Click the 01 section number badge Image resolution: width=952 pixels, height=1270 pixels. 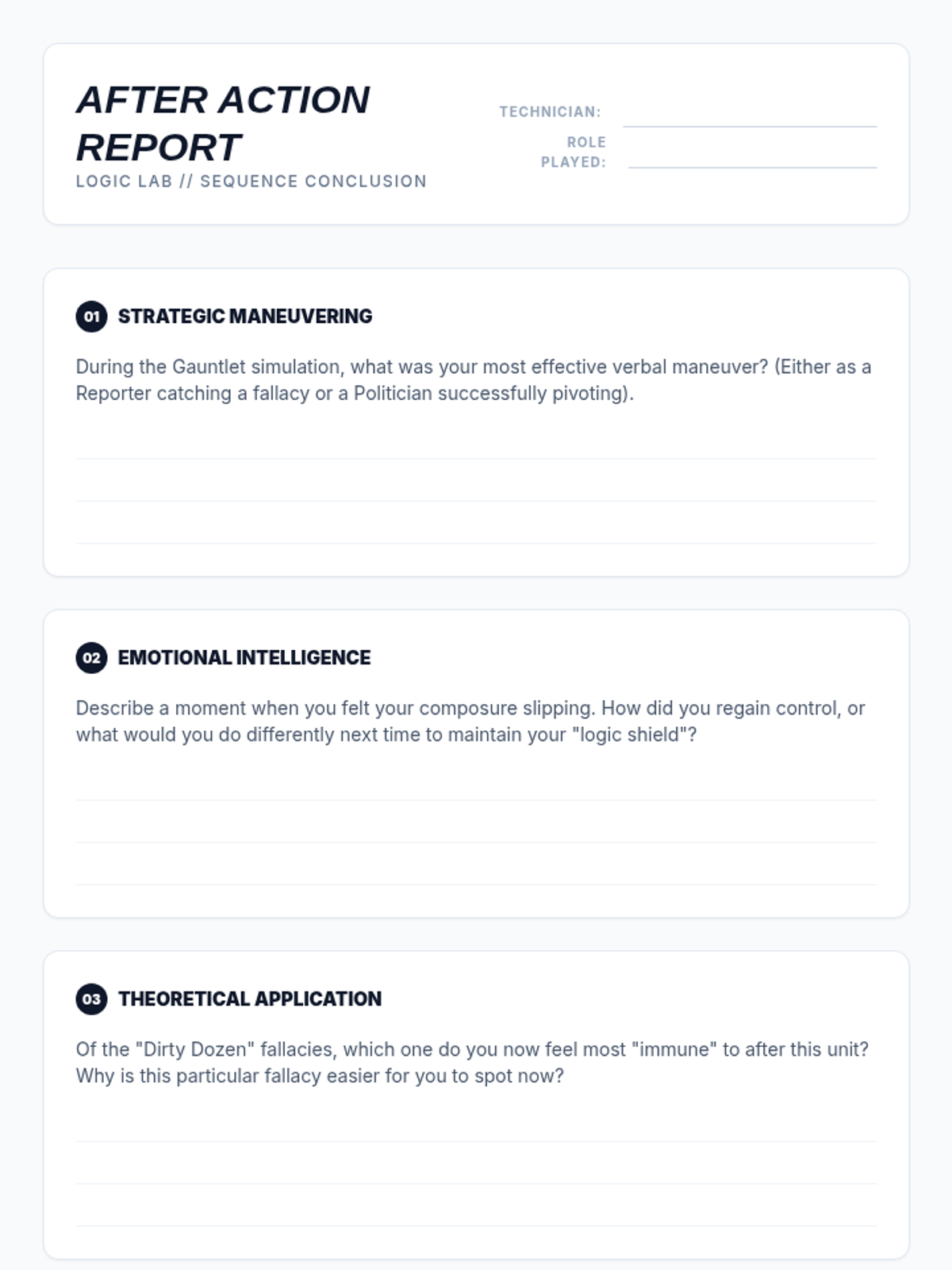pos(91,317)
